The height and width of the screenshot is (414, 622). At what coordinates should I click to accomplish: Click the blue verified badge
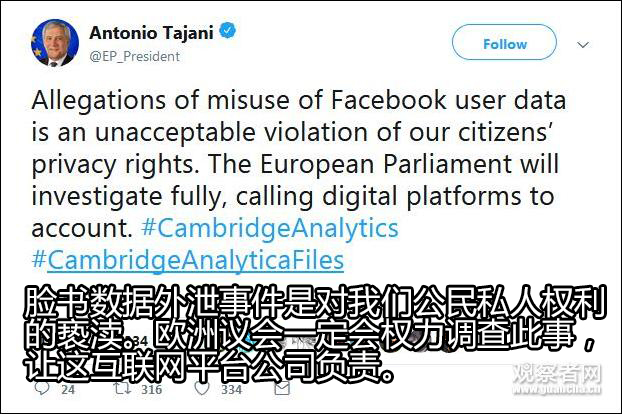(229, 32)
